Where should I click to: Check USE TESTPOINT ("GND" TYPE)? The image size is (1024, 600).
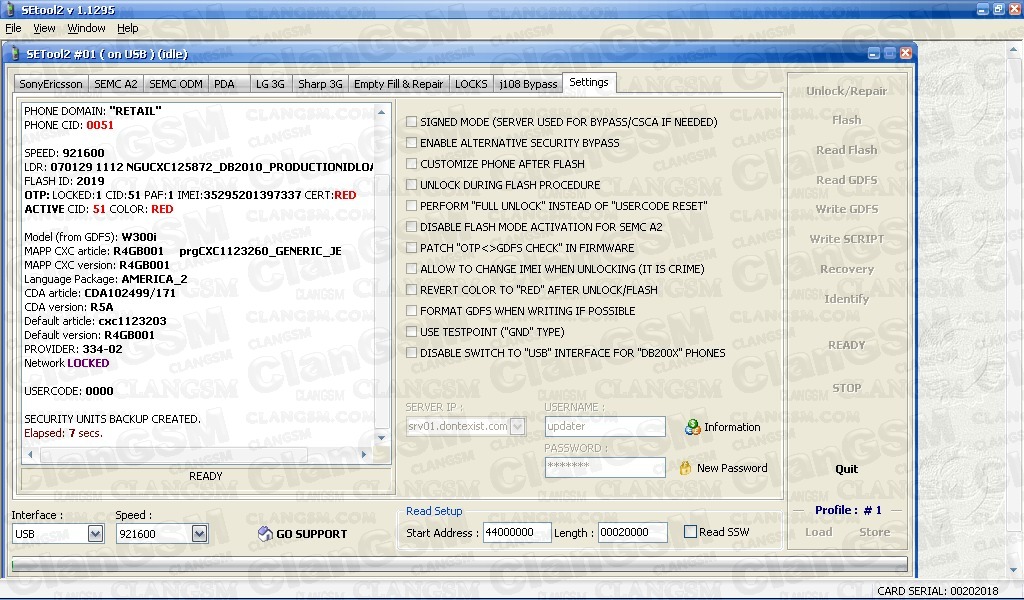pos(411,332)
